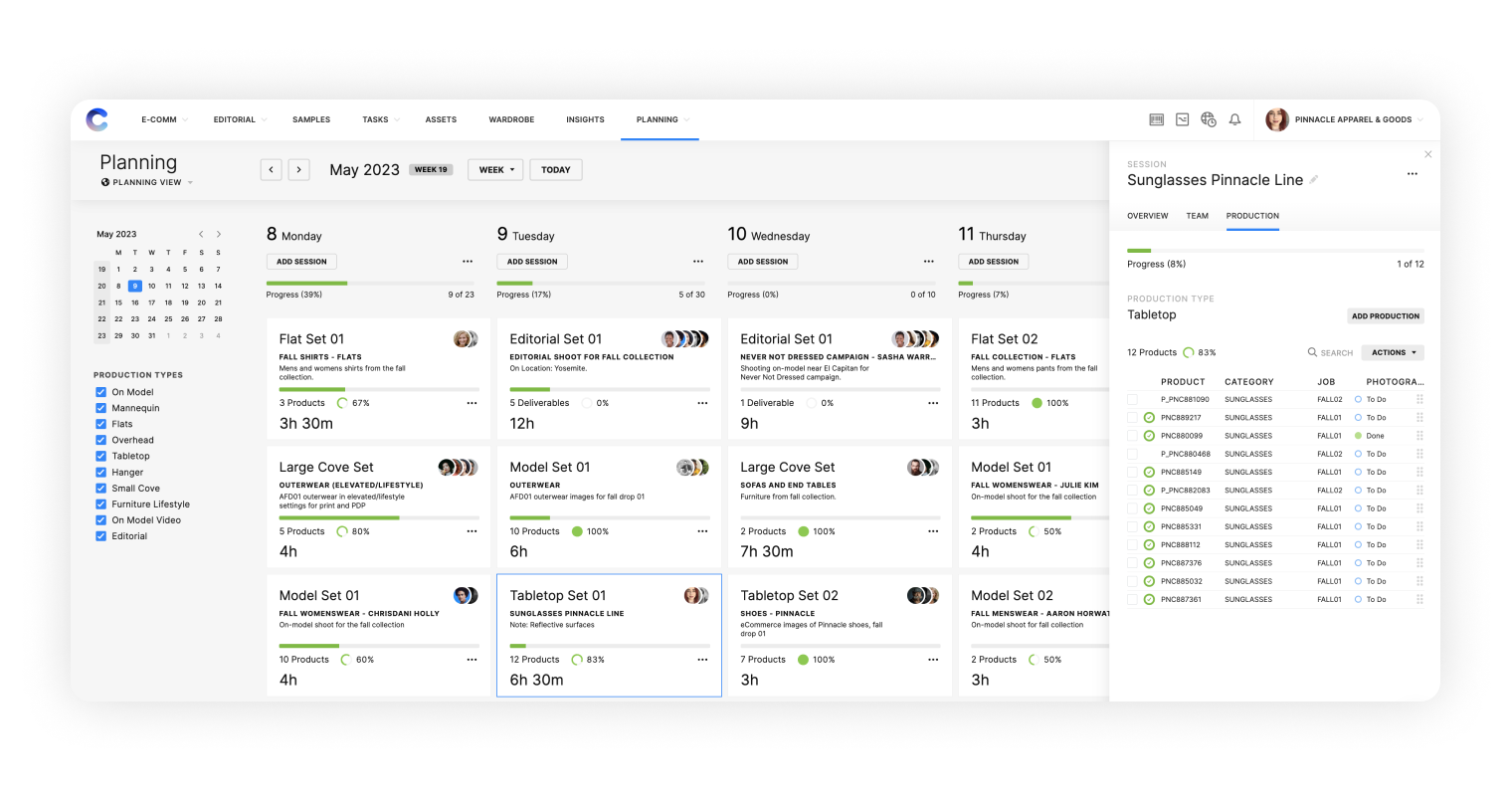1512x802 pixels.
Task: Click the image review icon in top bar
Action: [x=1182, y=118]
